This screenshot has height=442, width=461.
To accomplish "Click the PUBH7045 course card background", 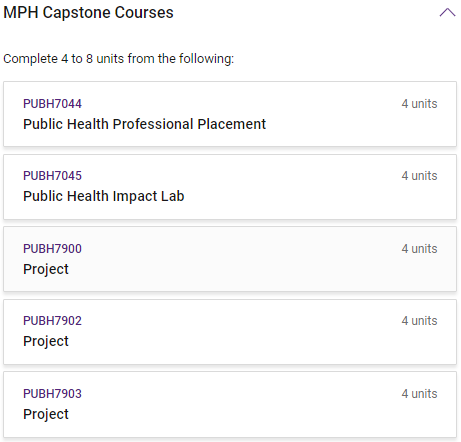I will tap(230, 187).
